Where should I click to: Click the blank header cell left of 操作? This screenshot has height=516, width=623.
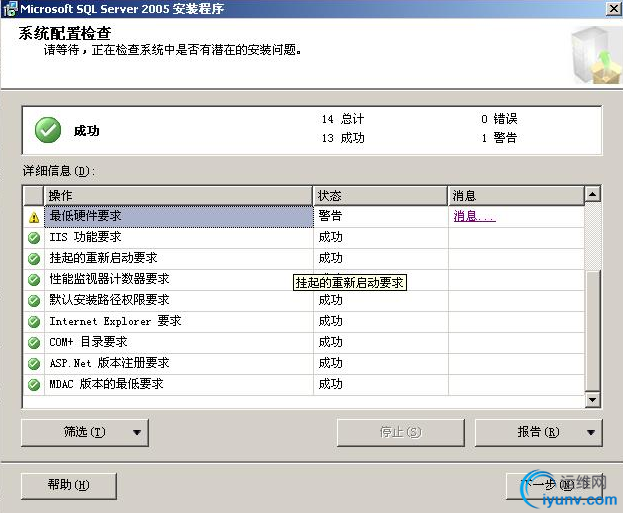click(34, 196)
